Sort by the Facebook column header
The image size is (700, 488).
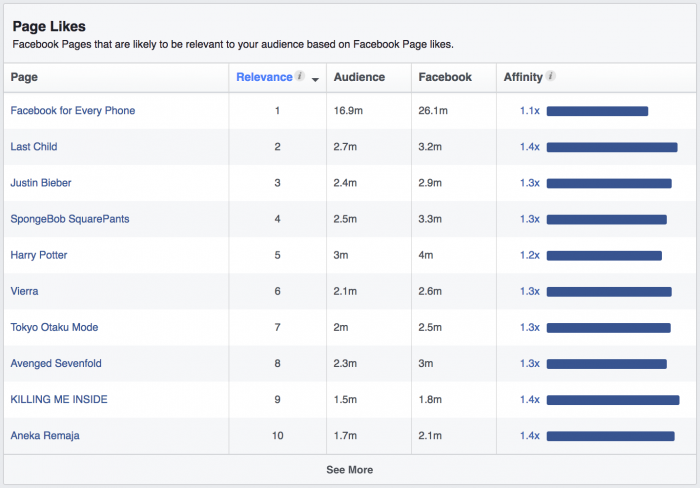point(445,77)
